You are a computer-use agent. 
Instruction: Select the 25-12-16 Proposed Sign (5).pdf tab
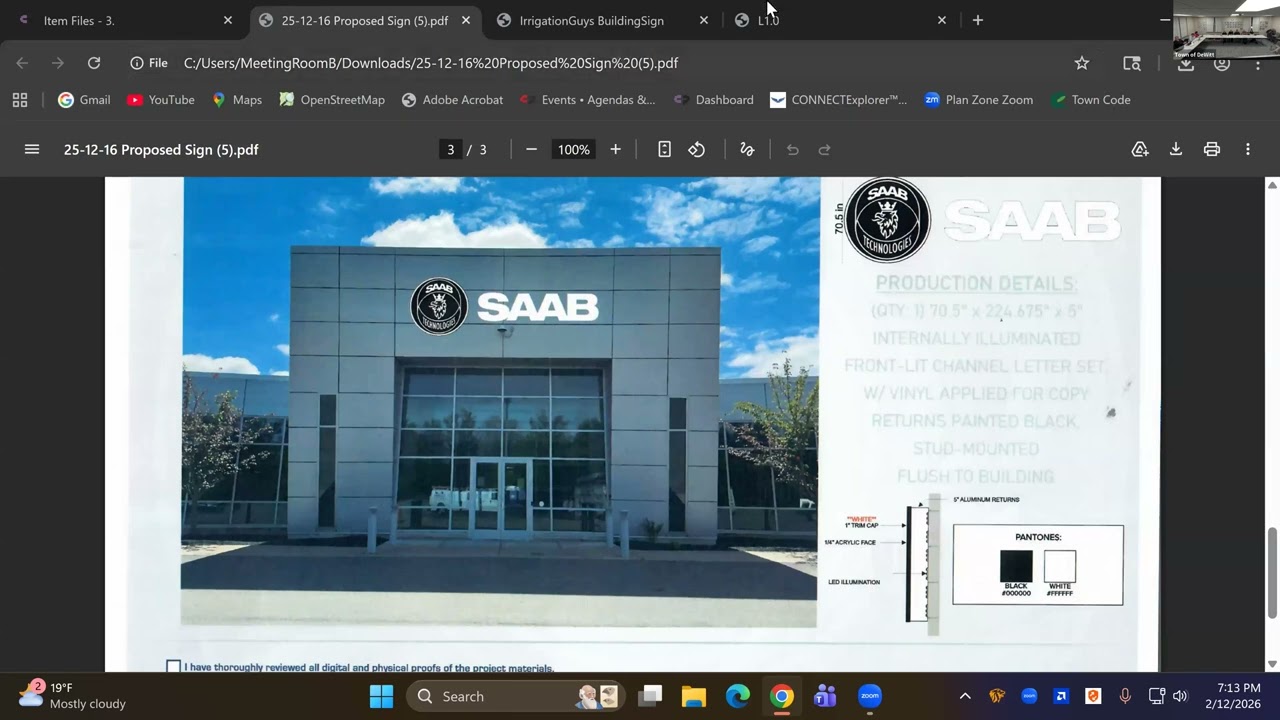click(364, 20)
